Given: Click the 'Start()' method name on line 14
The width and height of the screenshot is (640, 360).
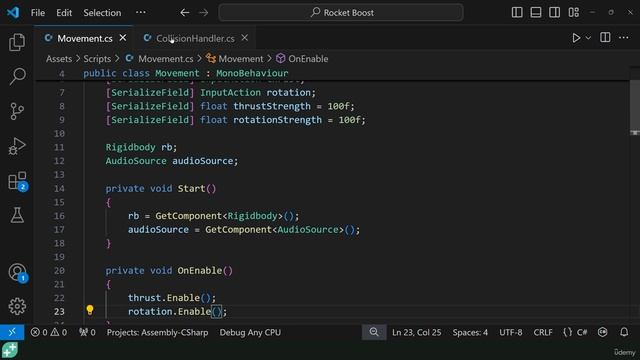Looking at the screenshot, I should pos(197,189).
